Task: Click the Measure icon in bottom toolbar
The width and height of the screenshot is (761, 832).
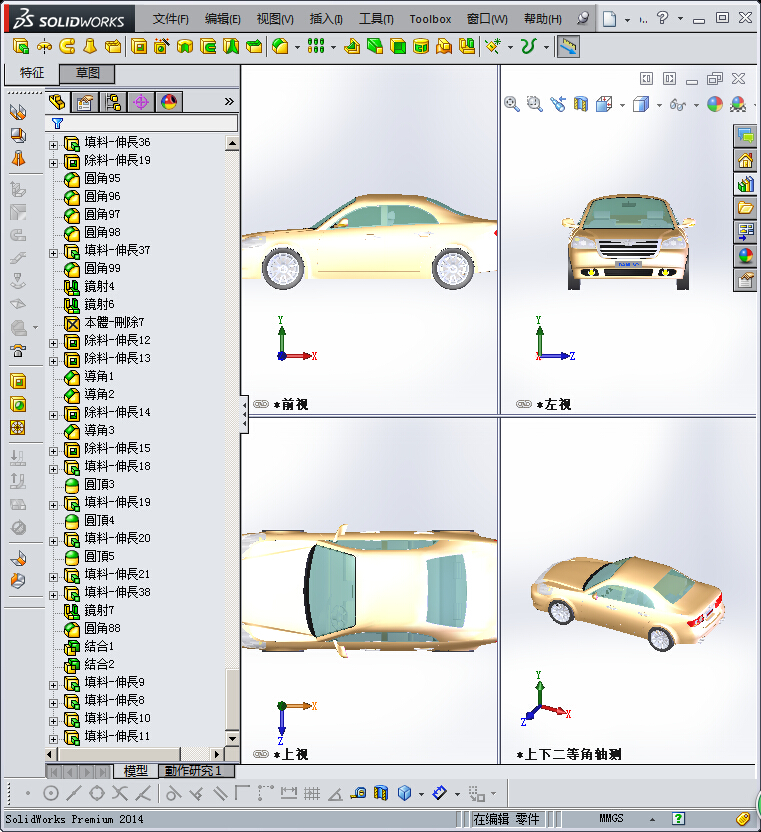Action: click(358, 793)
